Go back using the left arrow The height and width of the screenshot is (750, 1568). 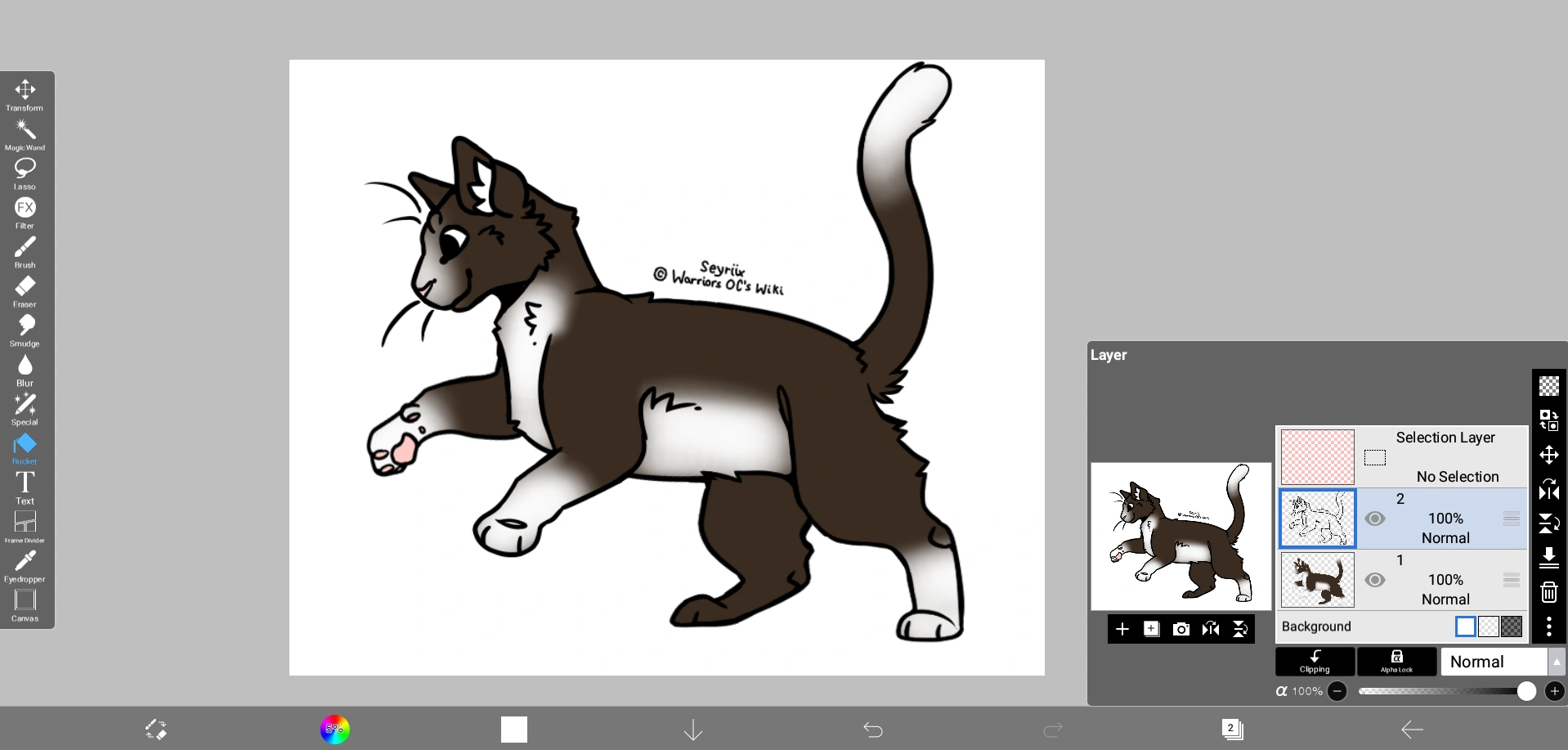pyautogui.click(x=1412, y=730)
